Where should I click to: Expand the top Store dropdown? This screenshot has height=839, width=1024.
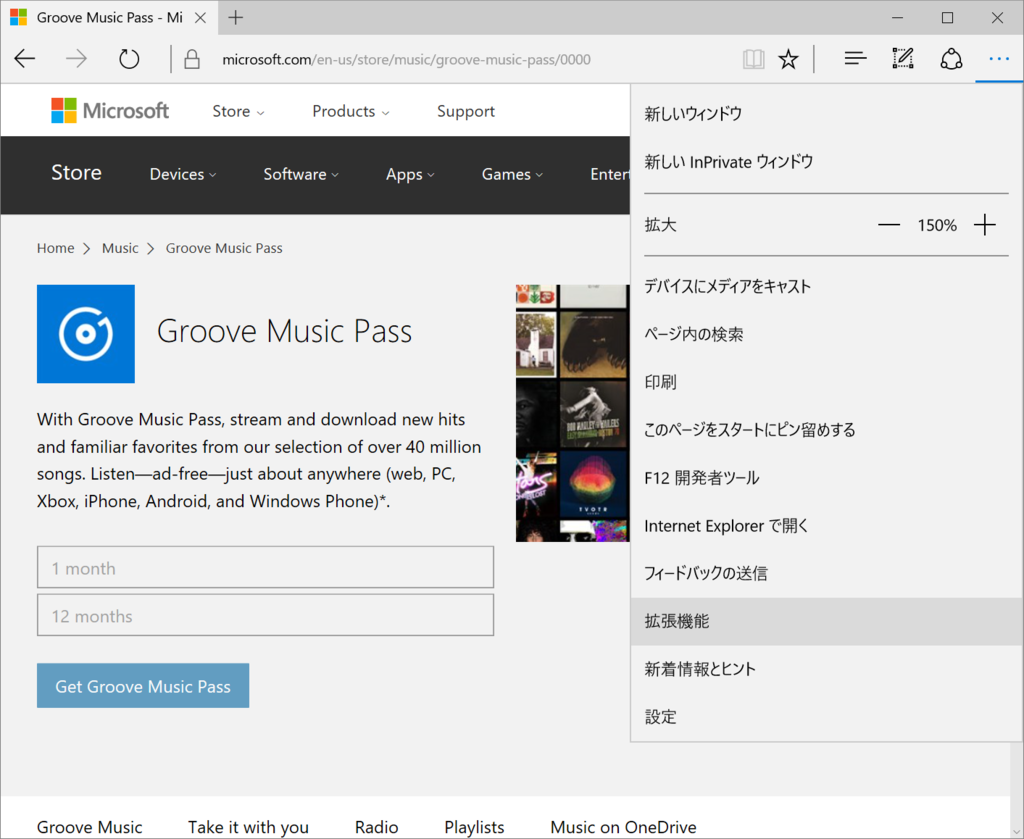coord(238,112)
